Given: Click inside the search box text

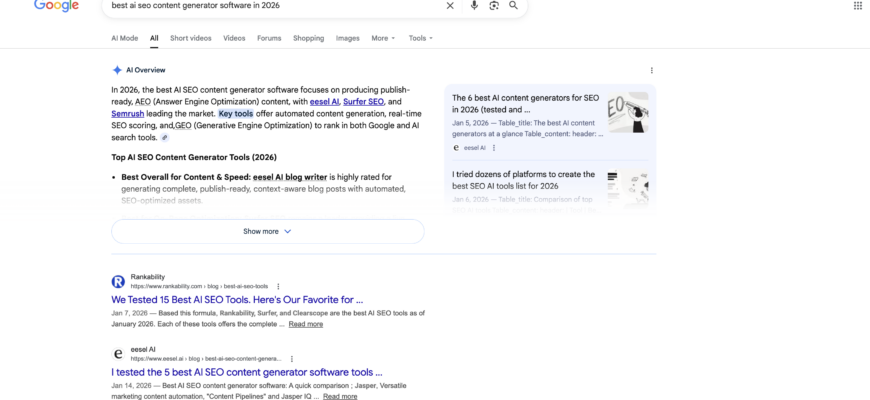Looking at the screenshot, I should (x=196, y=6).
